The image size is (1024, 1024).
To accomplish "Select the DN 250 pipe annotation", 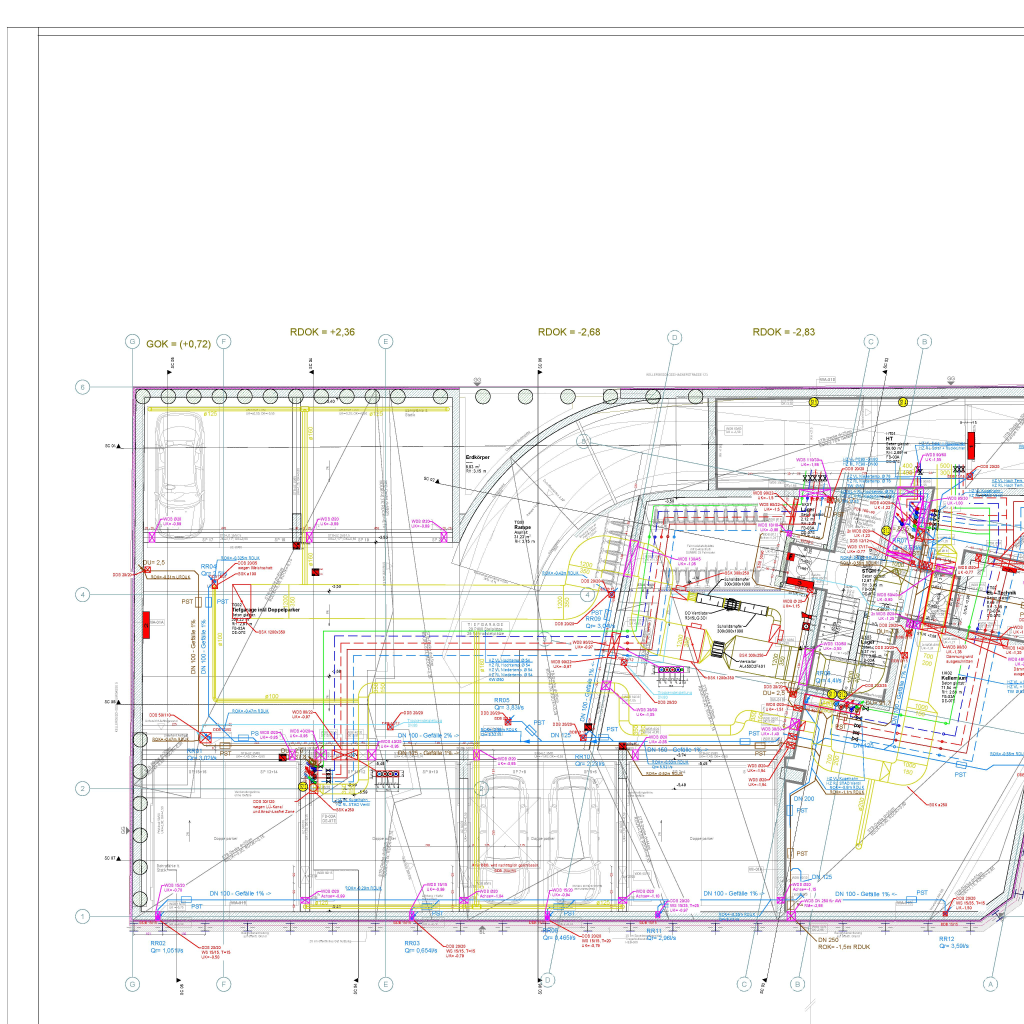I will 827,940.
